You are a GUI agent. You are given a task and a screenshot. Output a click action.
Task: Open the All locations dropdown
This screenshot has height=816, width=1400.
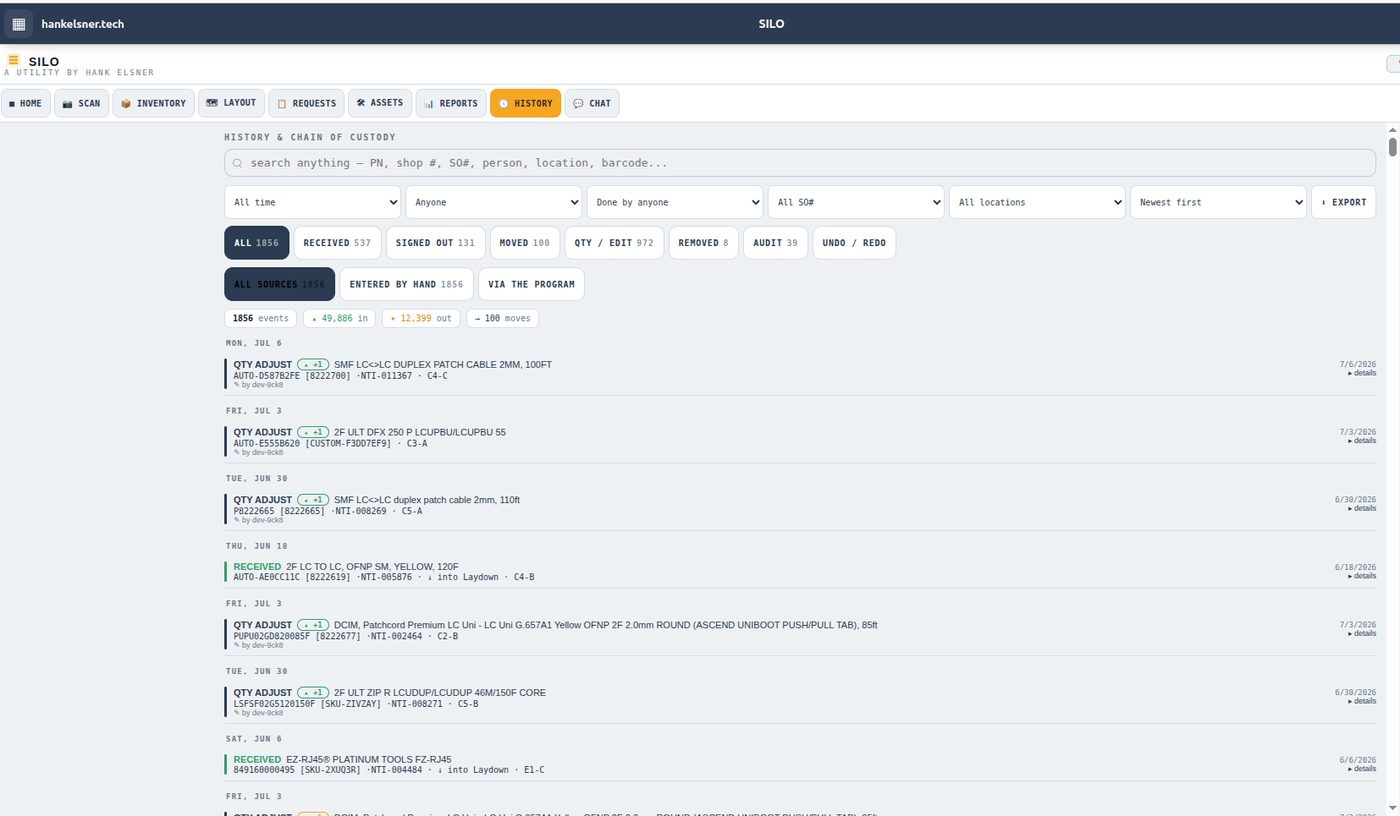1037,202
